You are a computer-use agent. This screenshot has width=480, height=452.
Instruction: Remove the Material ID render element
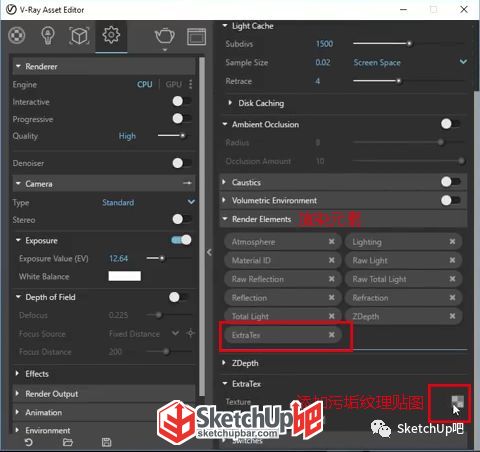[332, 260]
